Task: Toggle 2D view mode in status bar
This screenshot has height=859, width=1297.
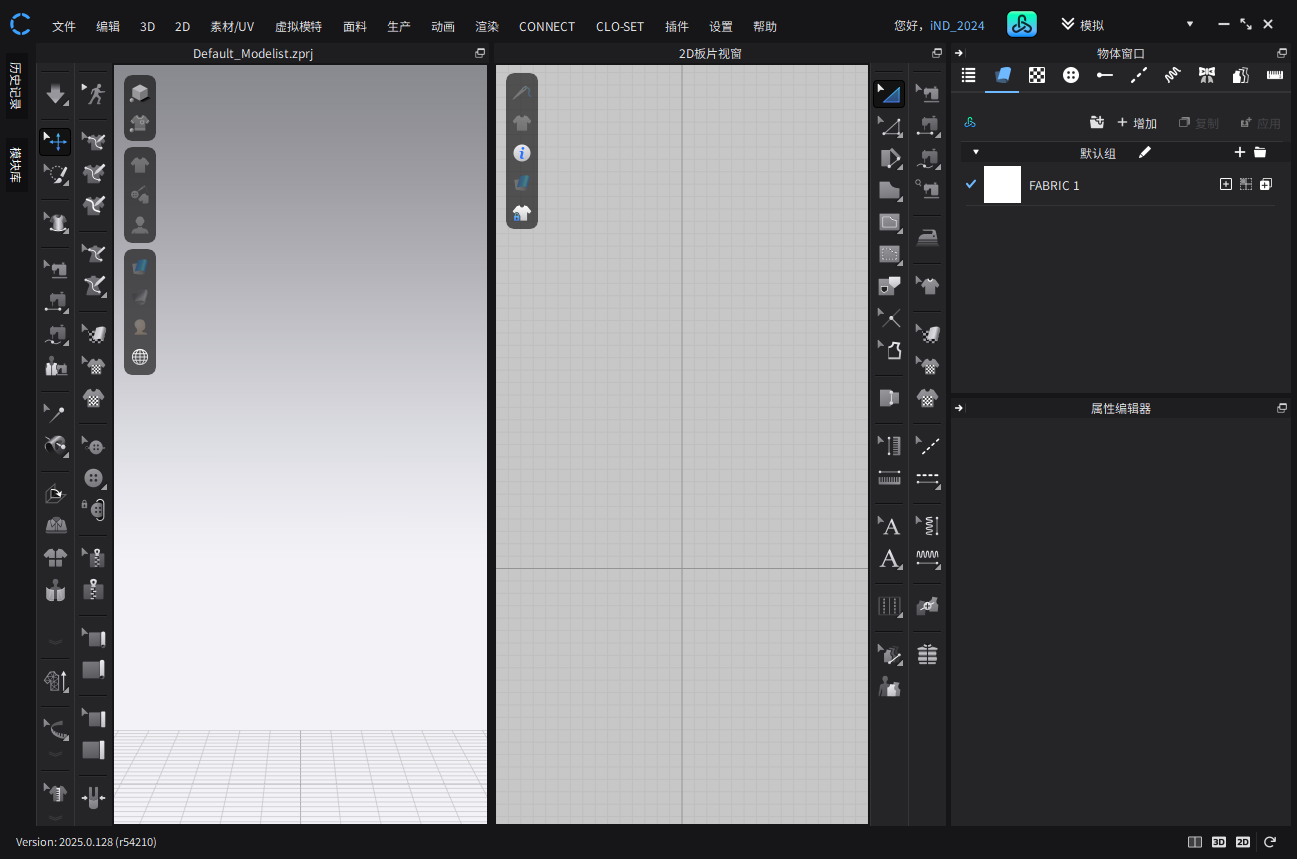Action: tap(1243, 842)
